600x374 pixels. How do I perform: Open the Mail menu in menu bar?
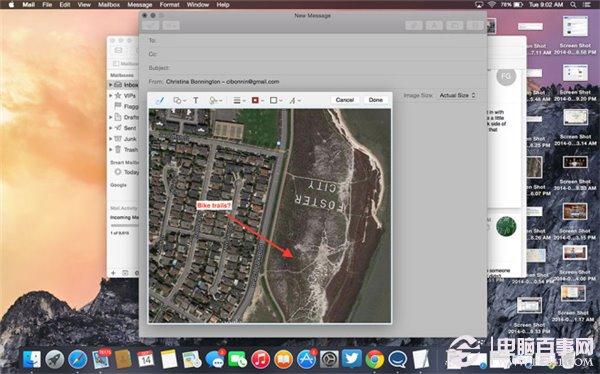tap(29, 5)
